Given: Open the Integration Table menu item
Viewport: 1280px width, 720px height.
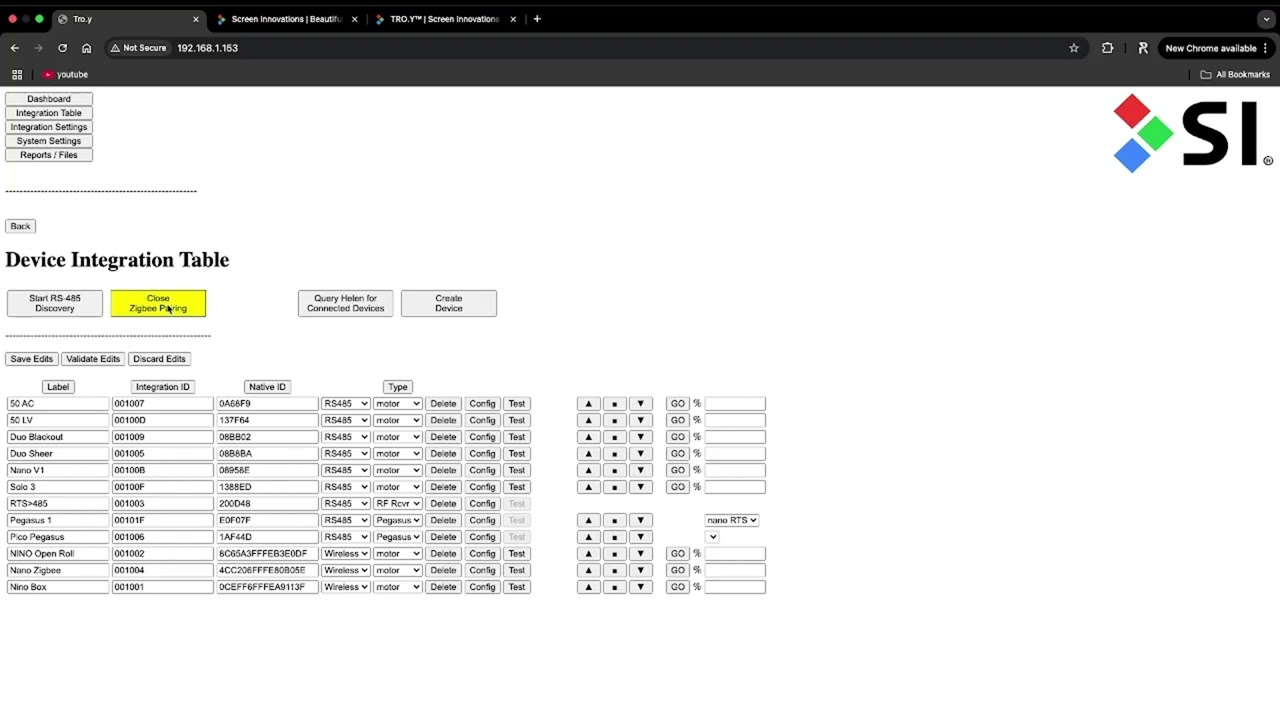Looking at the screenshot, I should click(49, 113).
